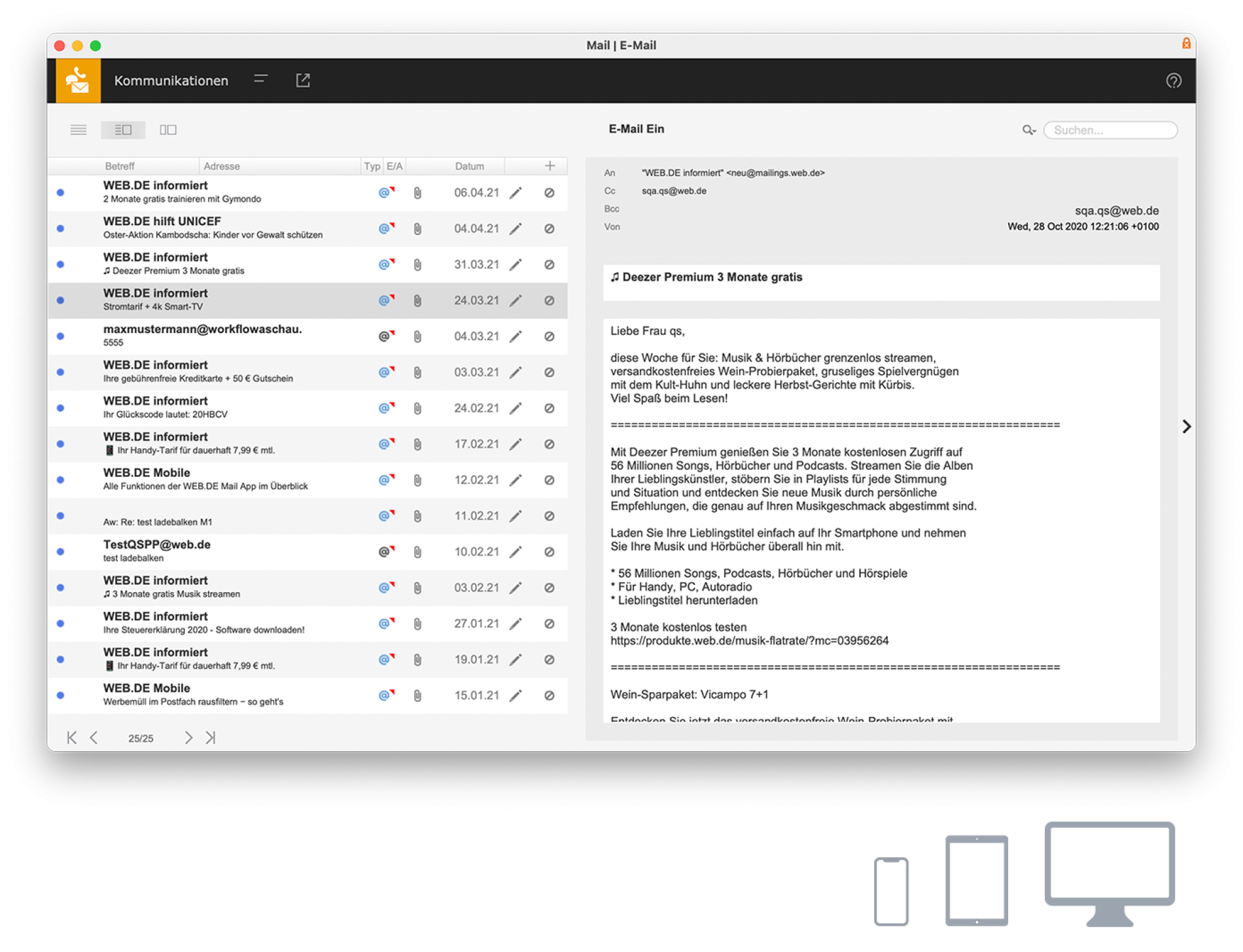This screenshot has width=1243, height=952.
Task: Select the Kreditkarte + 50 € Gutschein email
Action: click(307, 373)
